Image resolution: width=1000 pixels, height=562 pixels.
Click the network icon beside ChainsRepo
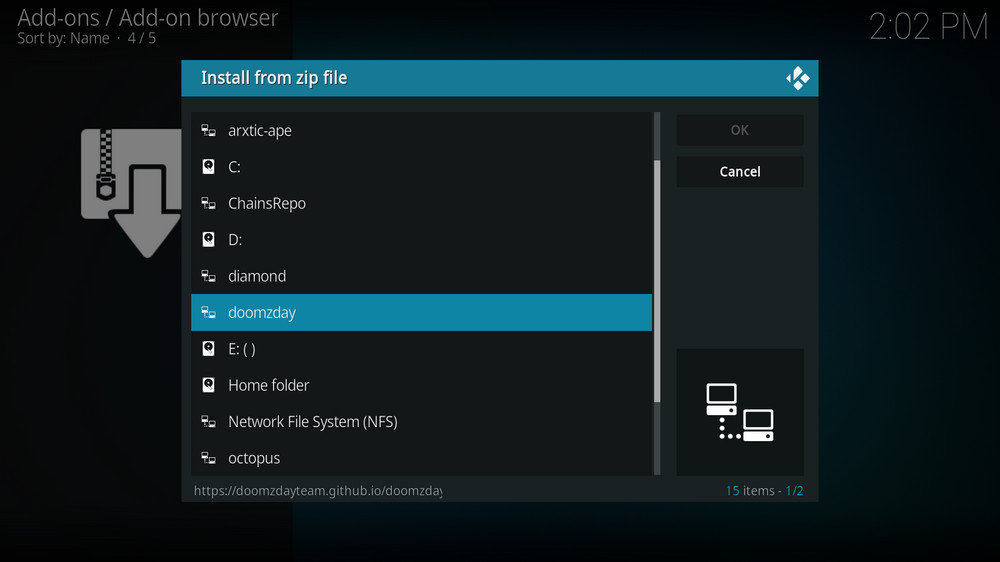click(208, 204)
